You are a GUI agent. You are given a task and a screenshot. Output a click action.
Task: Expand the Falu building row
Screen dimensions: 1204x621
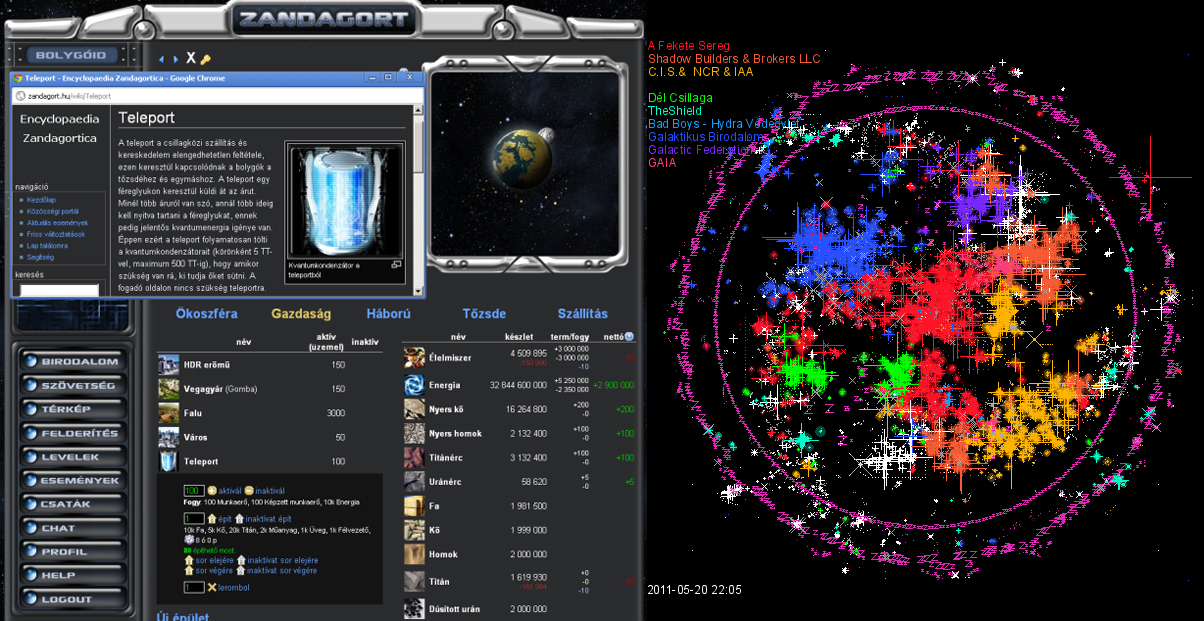[x=195, y=413]
